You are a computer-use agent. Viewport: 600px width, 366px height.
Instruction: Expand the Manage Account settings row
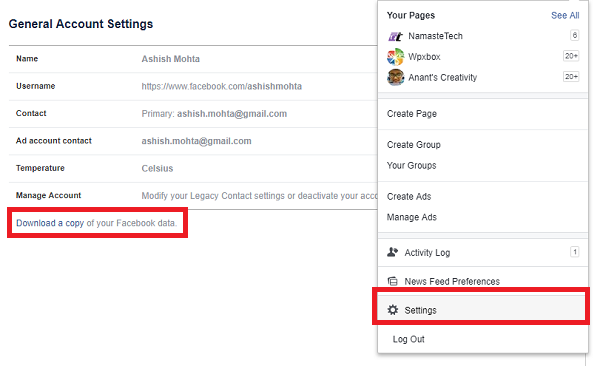click(193, 196)
